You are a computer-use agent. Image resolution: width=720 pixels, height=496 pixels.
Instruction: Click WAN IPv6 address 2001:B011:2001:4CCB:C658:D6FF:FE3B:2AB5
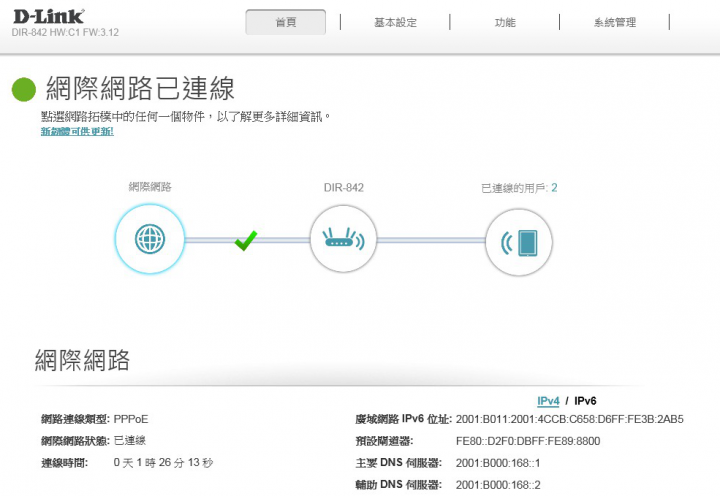pos(569,419)
